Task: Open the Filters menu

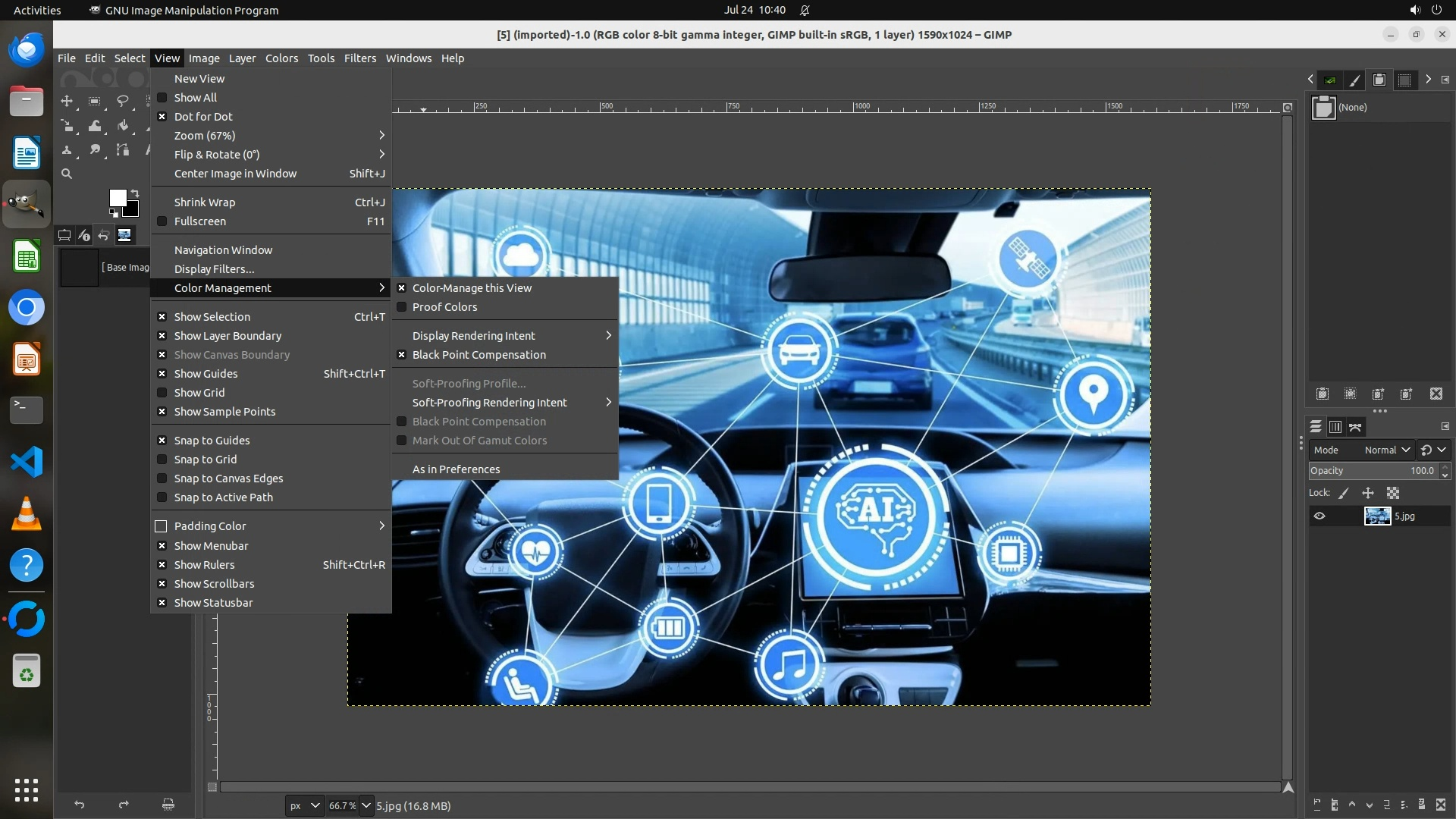Action: (x=359, y=58)
